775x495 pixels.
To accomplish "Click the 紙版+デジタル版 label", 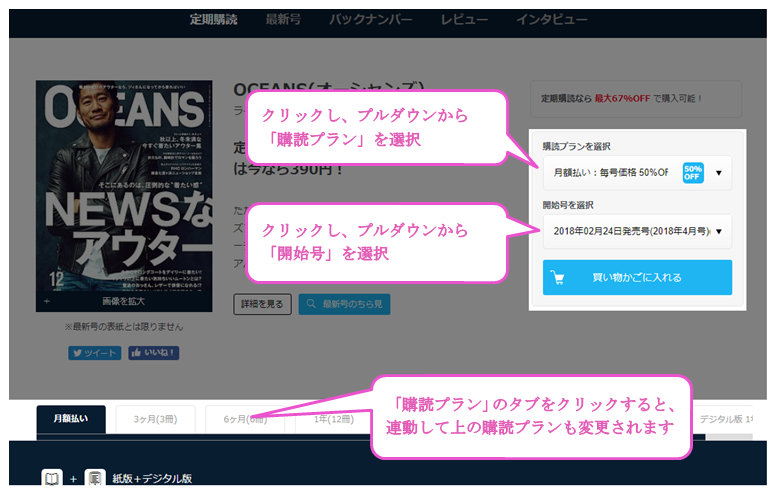I will pyautogui.click(x=152, y=479).
